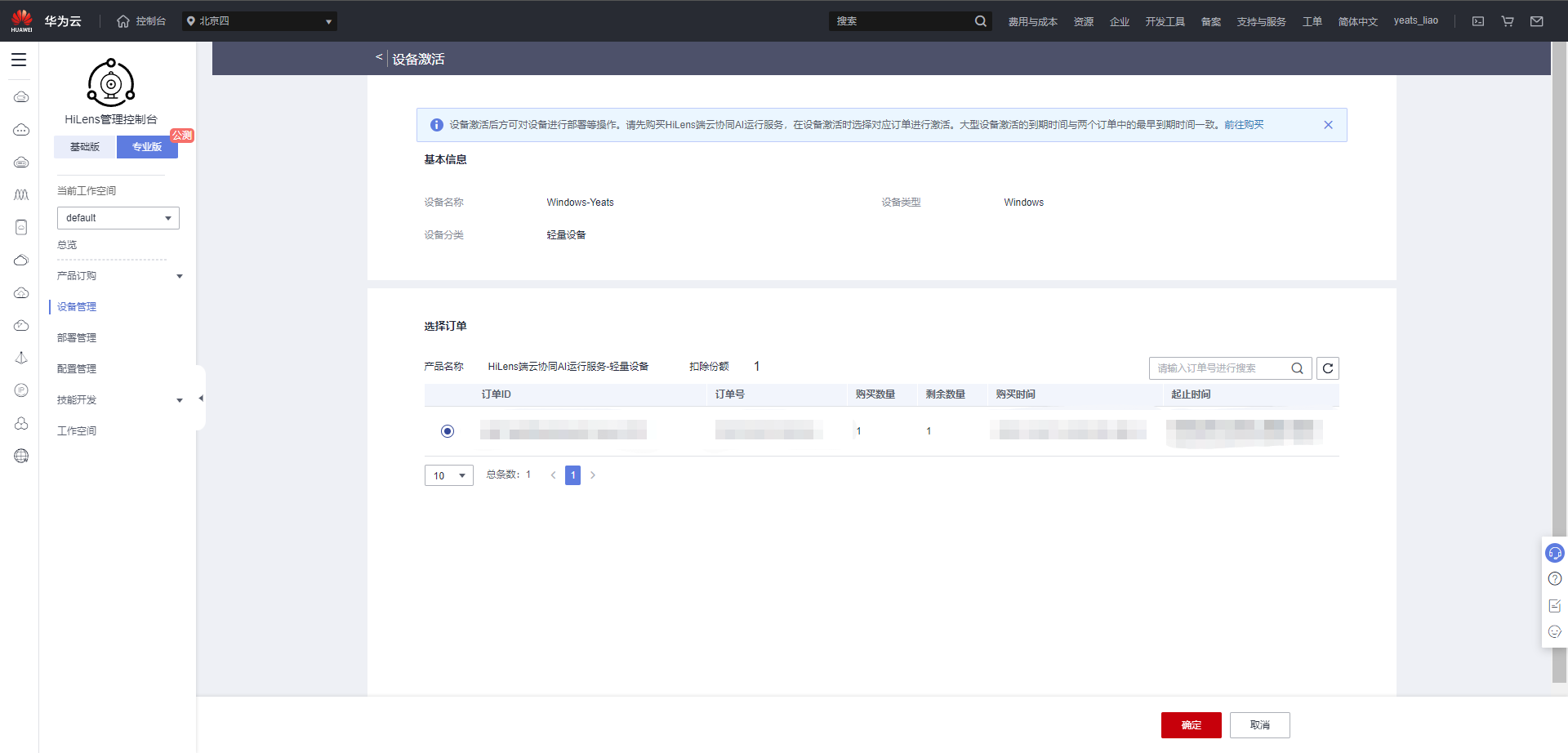Expand the 技能开发 section

click(x=119, y=400)
